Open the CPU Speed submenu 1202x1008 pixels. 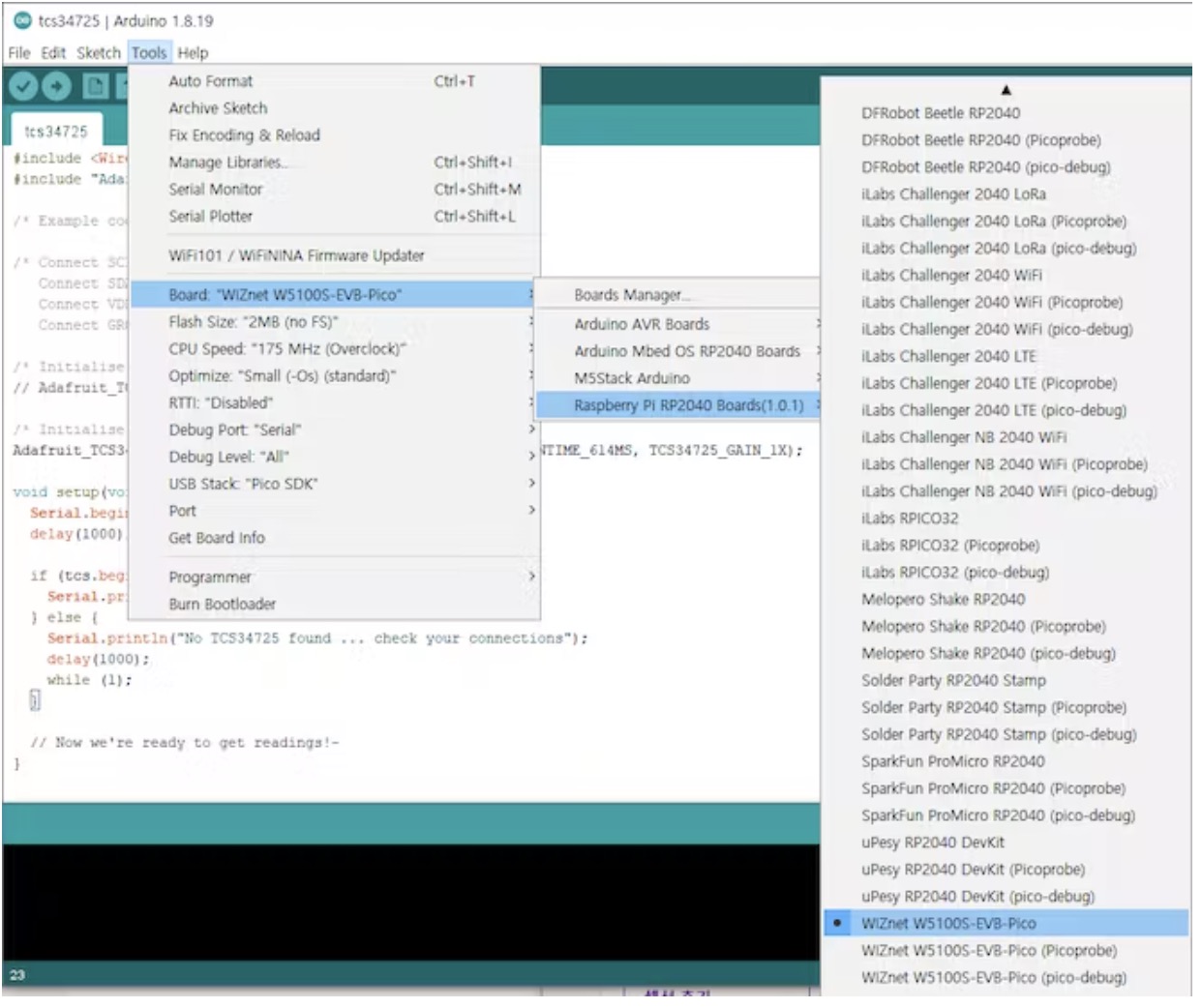point(286,349)
